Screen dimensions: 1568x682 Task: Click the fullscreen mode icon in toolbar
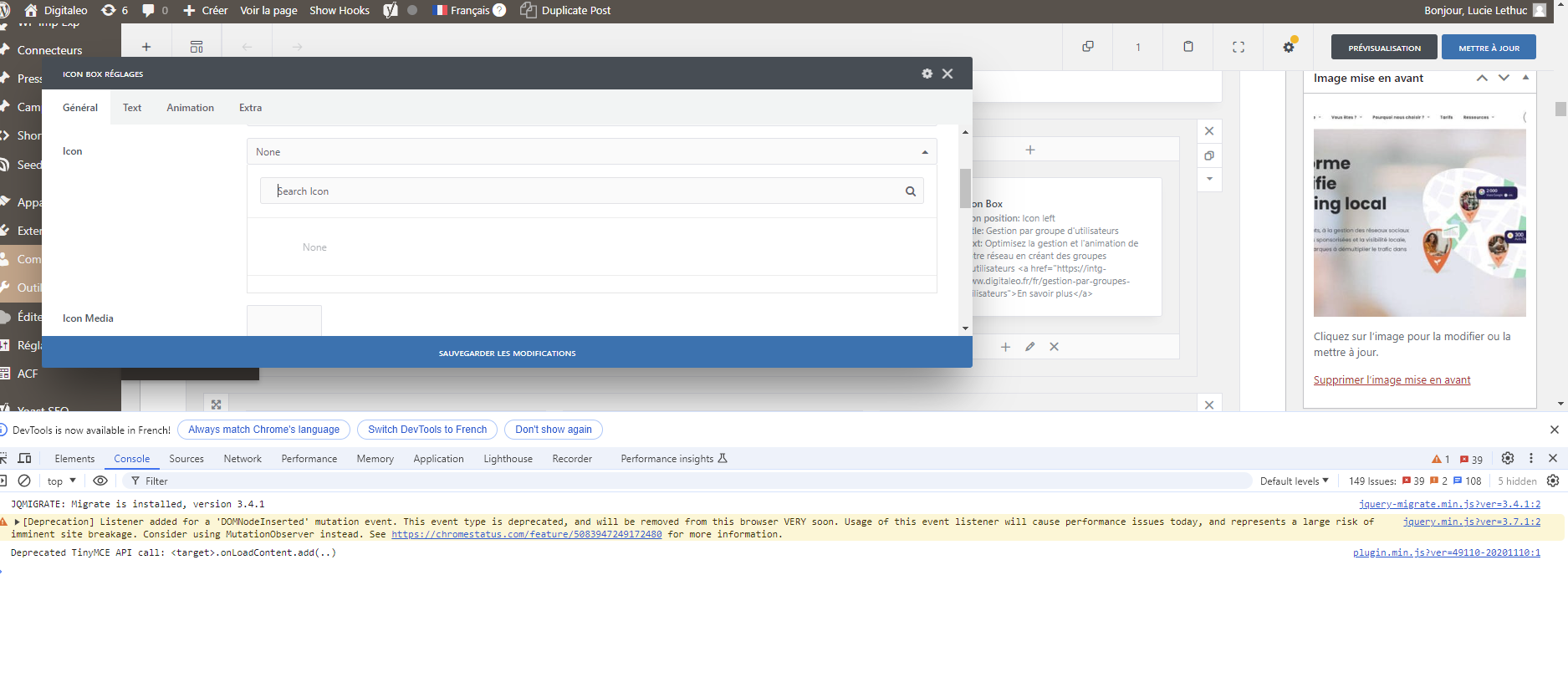[1239, 47]
